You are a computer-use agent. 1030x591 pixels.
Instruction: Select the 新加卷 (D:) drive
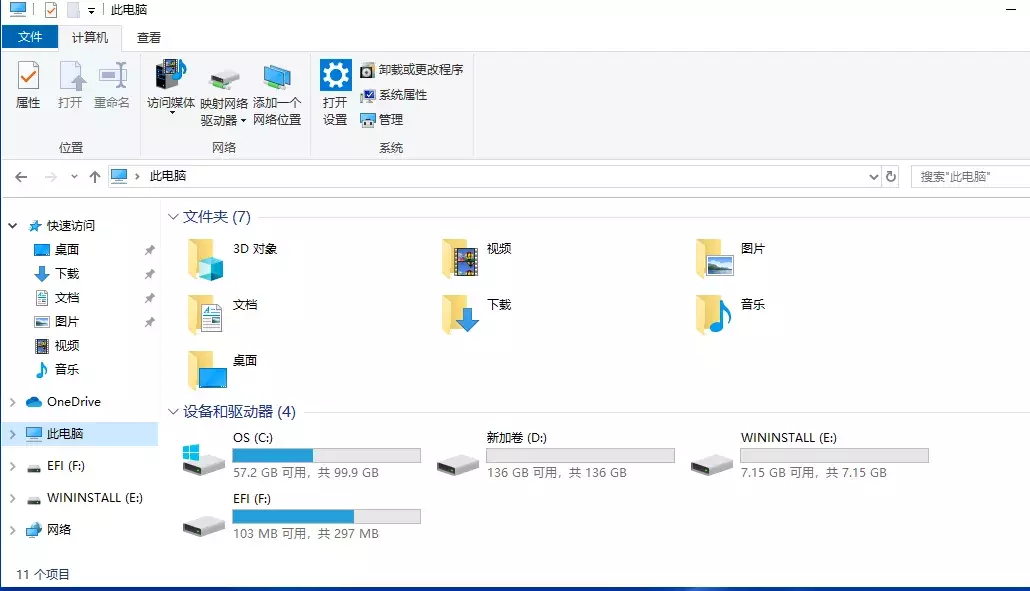pos(556,455)
